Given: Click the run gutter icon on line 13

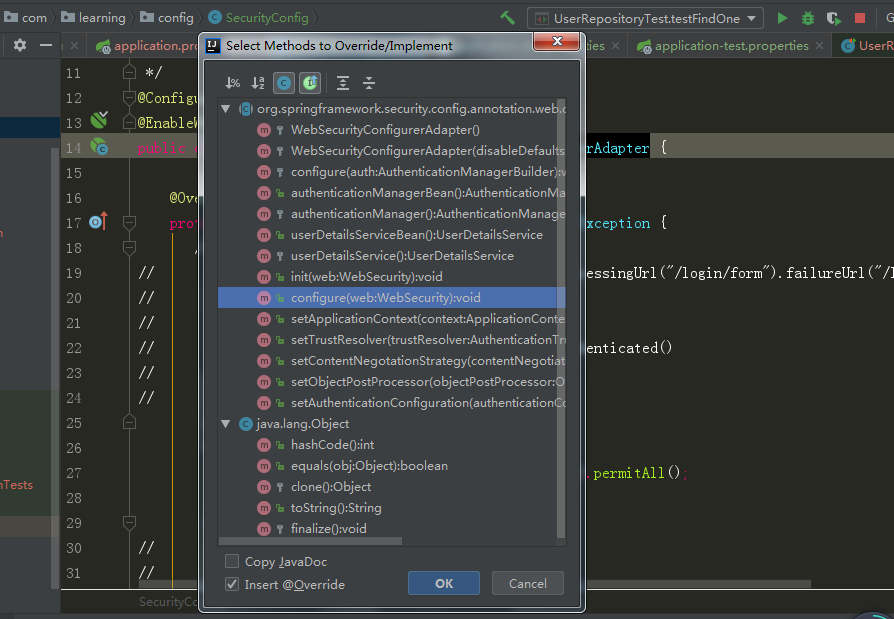Looking at the screenshot, I should [97, 122].
